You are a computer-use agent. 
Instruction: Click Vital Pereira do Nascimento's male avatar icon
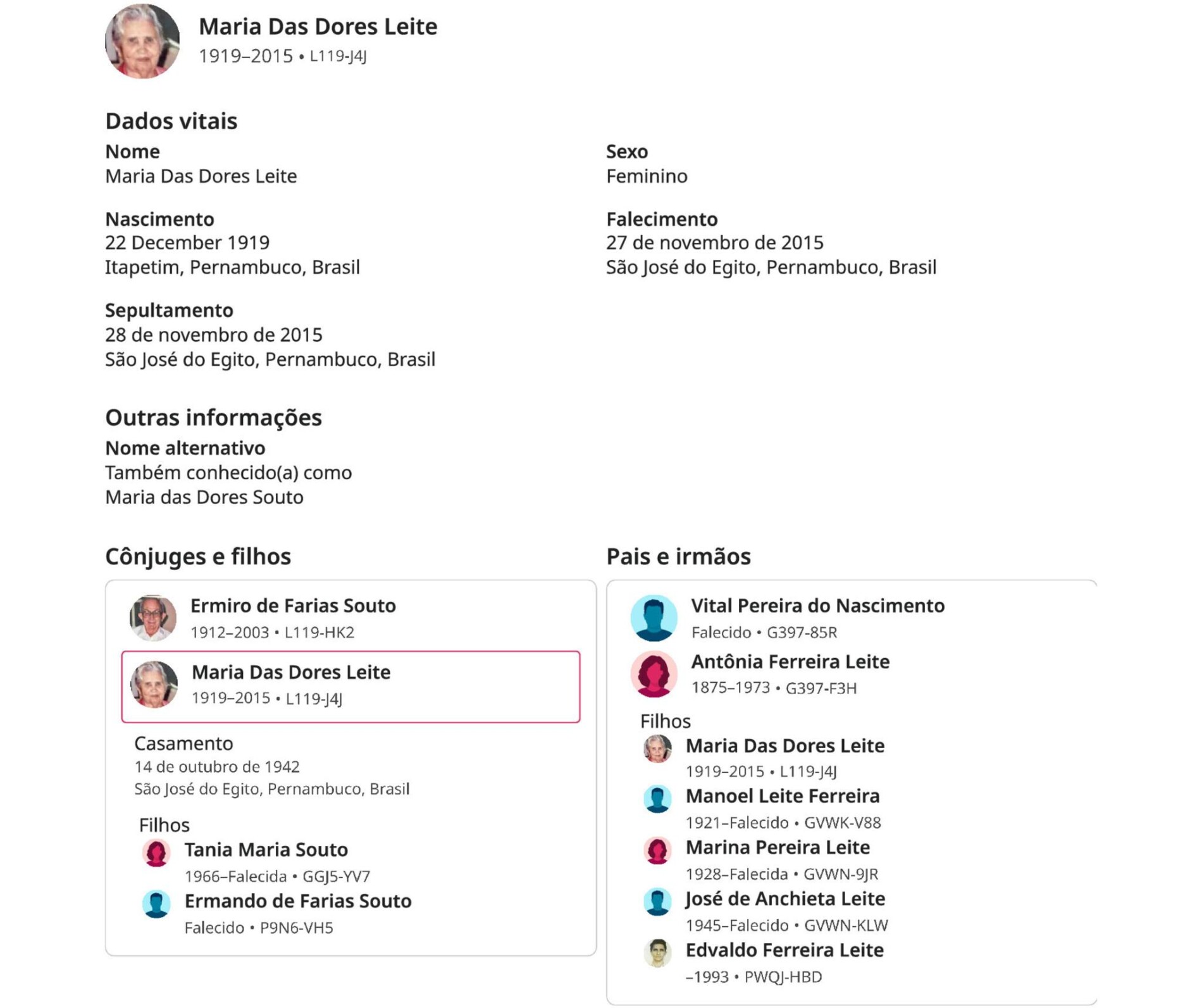tap(654, 618)
